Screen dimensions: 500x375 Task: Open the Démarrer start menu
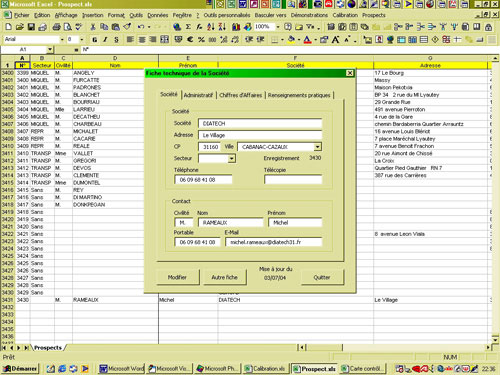[20, 369]
